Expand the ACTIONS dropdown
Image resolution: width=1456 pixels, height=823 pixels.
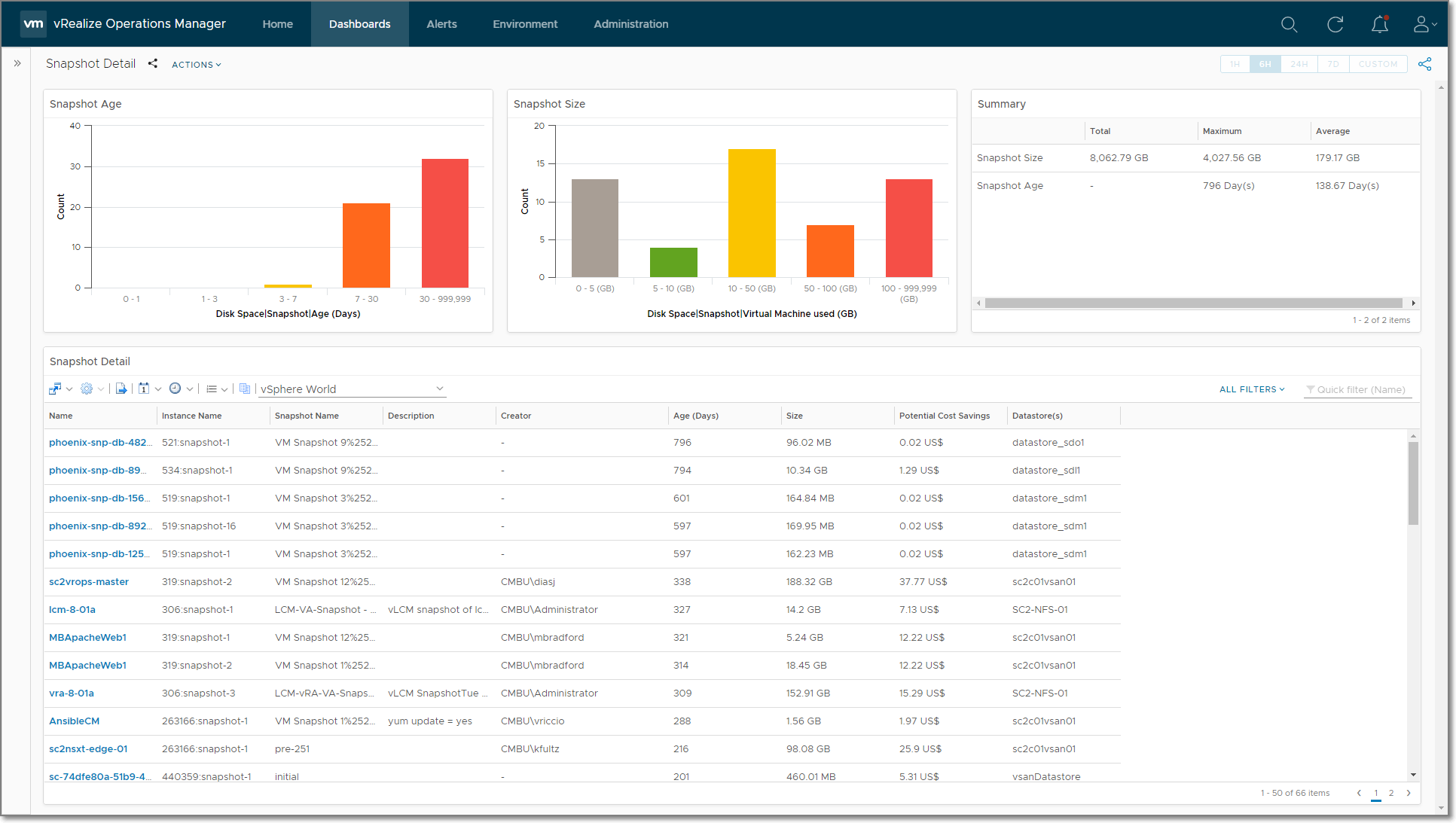click(x=196, y=65)
